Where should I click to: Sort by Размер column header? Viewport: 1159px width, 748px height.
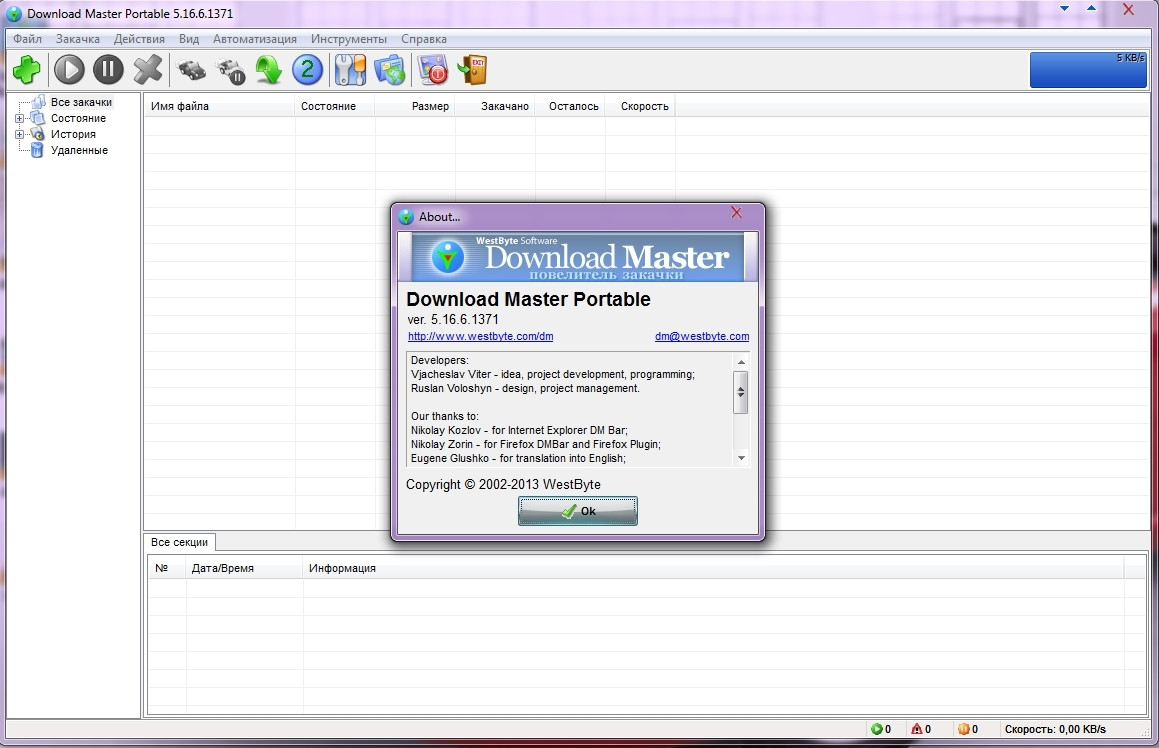point(415,106)
